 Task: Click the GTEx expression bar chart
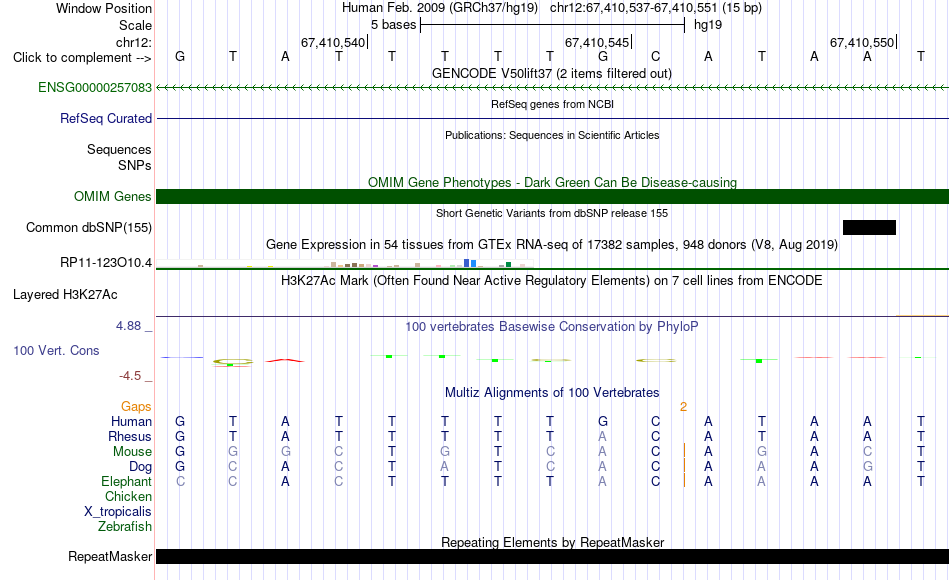(345, 263)
